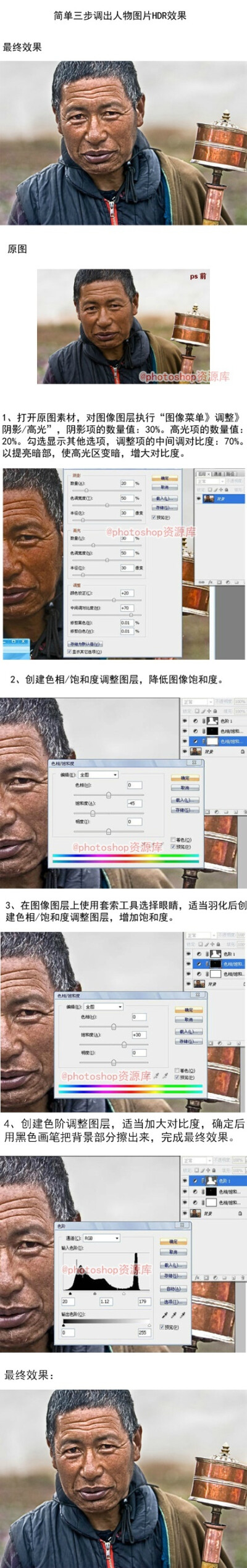
Task: Click 存储 button in Levels dialog
Action: (174, 1276)
